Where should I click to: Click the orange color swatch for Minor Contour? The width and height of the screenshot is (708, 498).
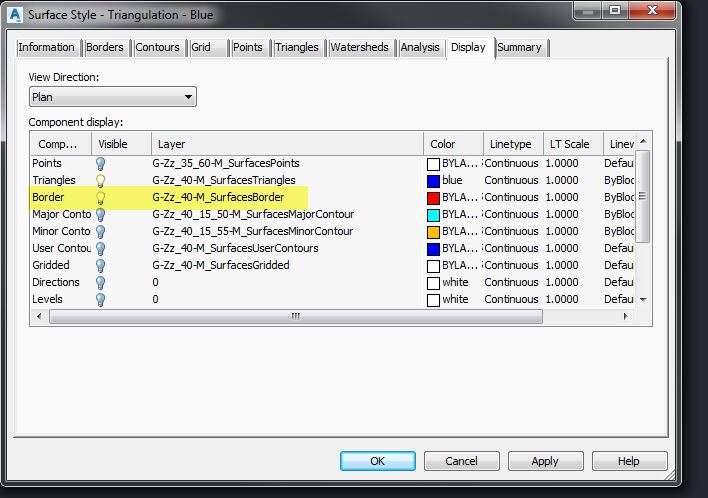click(x=433, y=232)
